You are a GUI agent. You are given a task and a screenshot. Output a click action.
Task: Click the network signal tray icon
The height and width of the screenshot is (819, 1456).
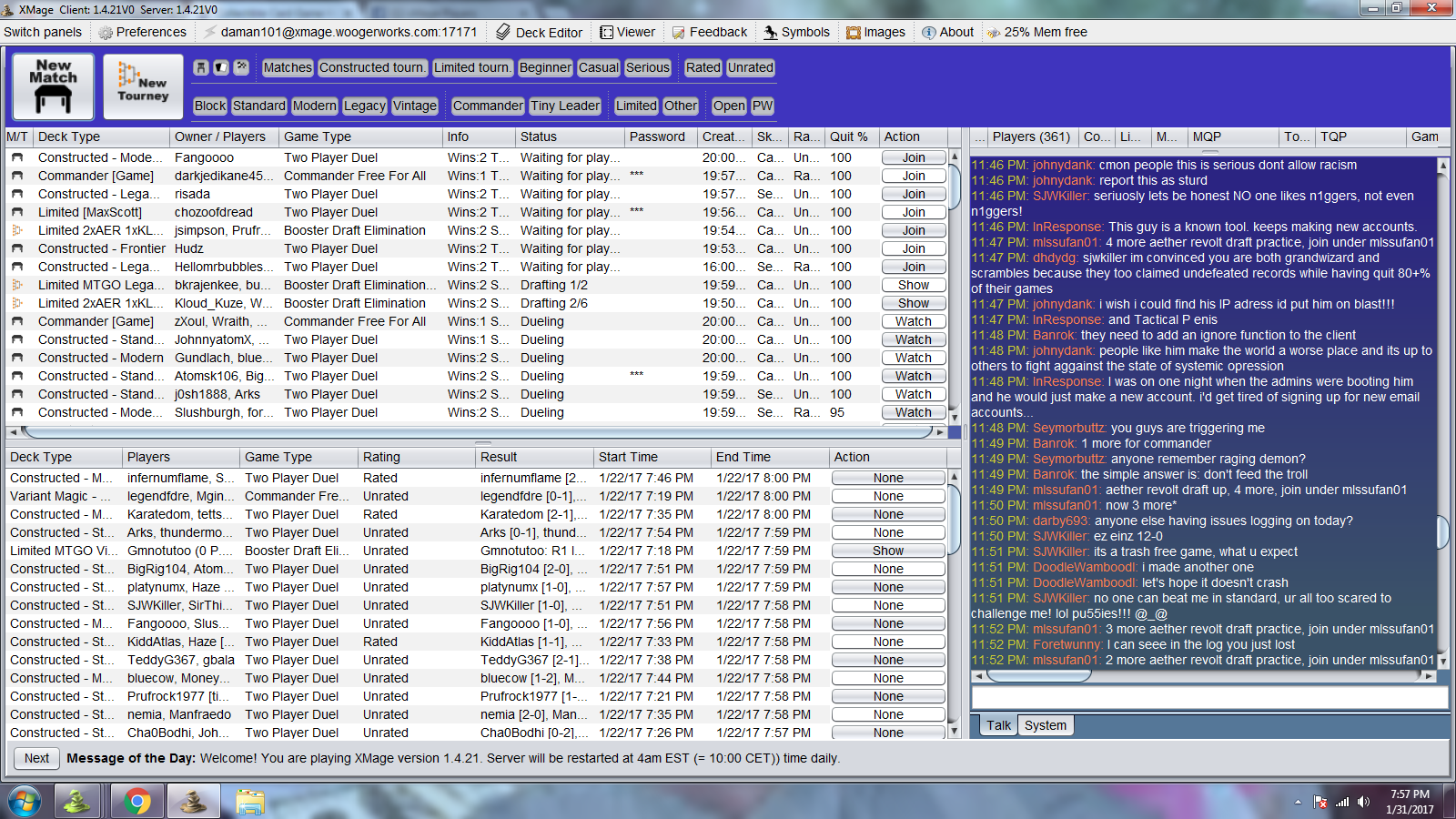1342,802
